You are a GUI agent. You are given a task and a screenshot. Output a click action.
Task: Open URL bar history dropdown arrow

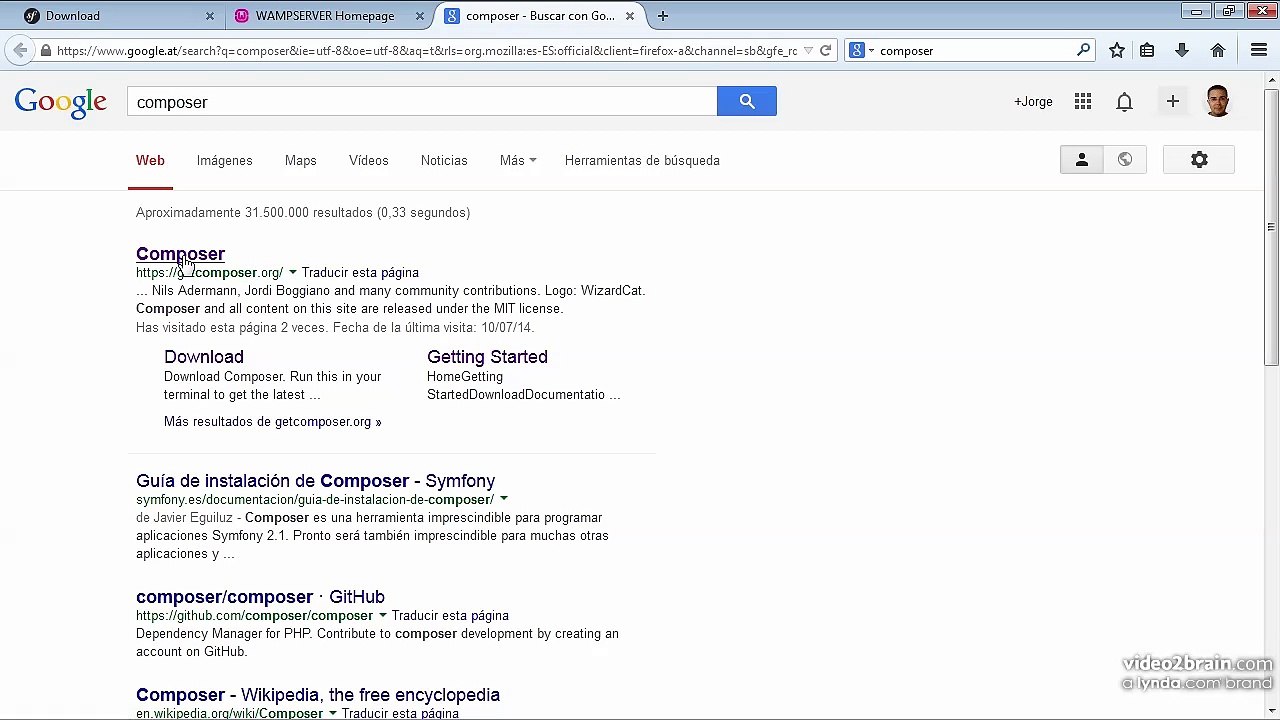tap(808, 50)
